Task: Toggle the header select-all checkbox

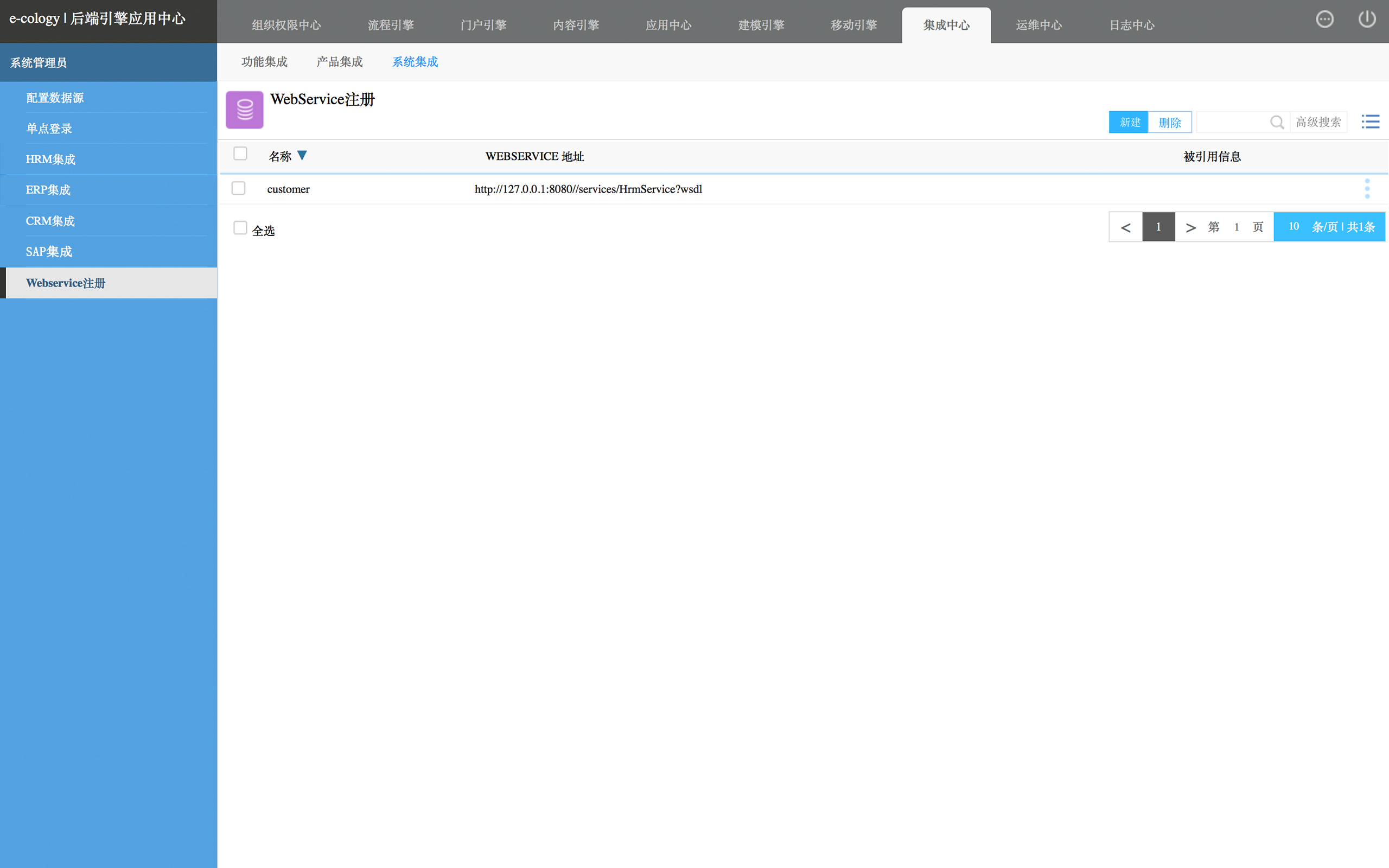Action: point(240,154)
